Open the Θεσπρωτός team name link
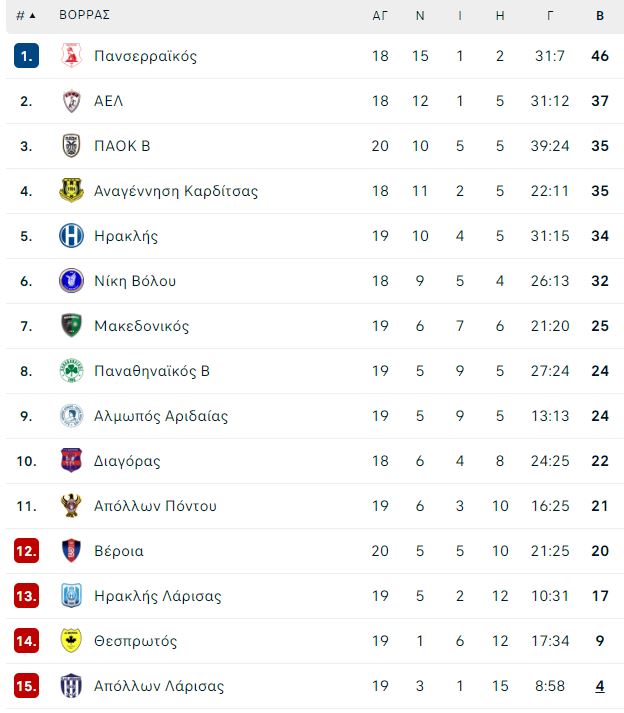 (136, 641)
